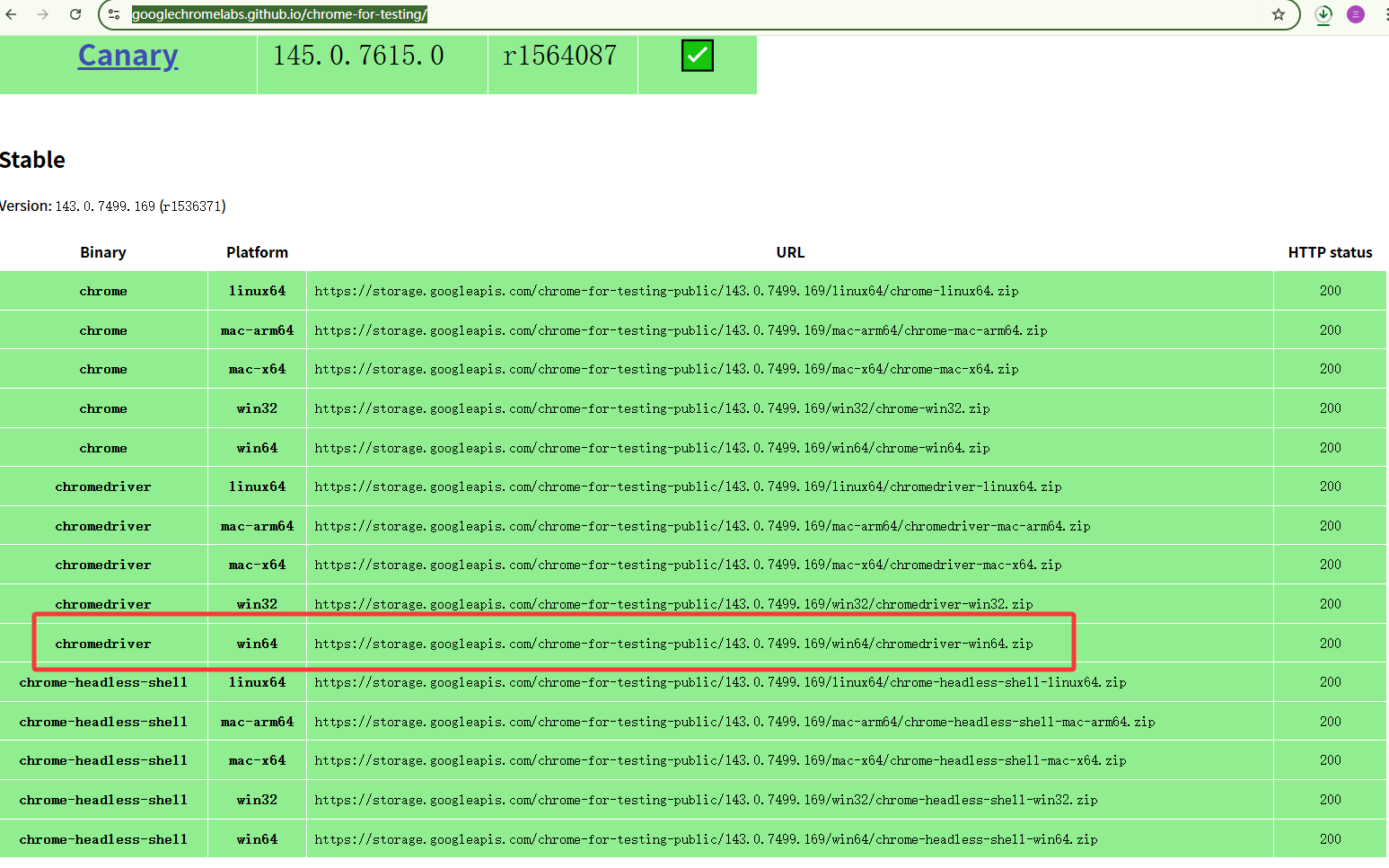
Task: Click binary cell of chromedriver win64 row
Action: (x=103, y=644)
